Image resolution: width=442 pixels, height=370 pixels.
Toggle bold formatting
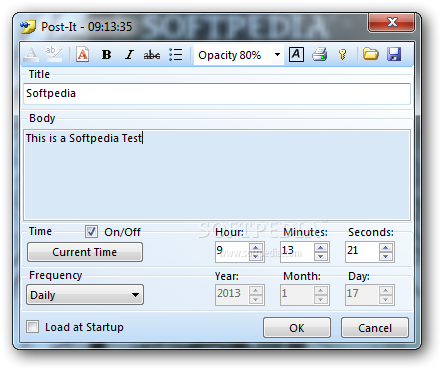tap(106, 54)
